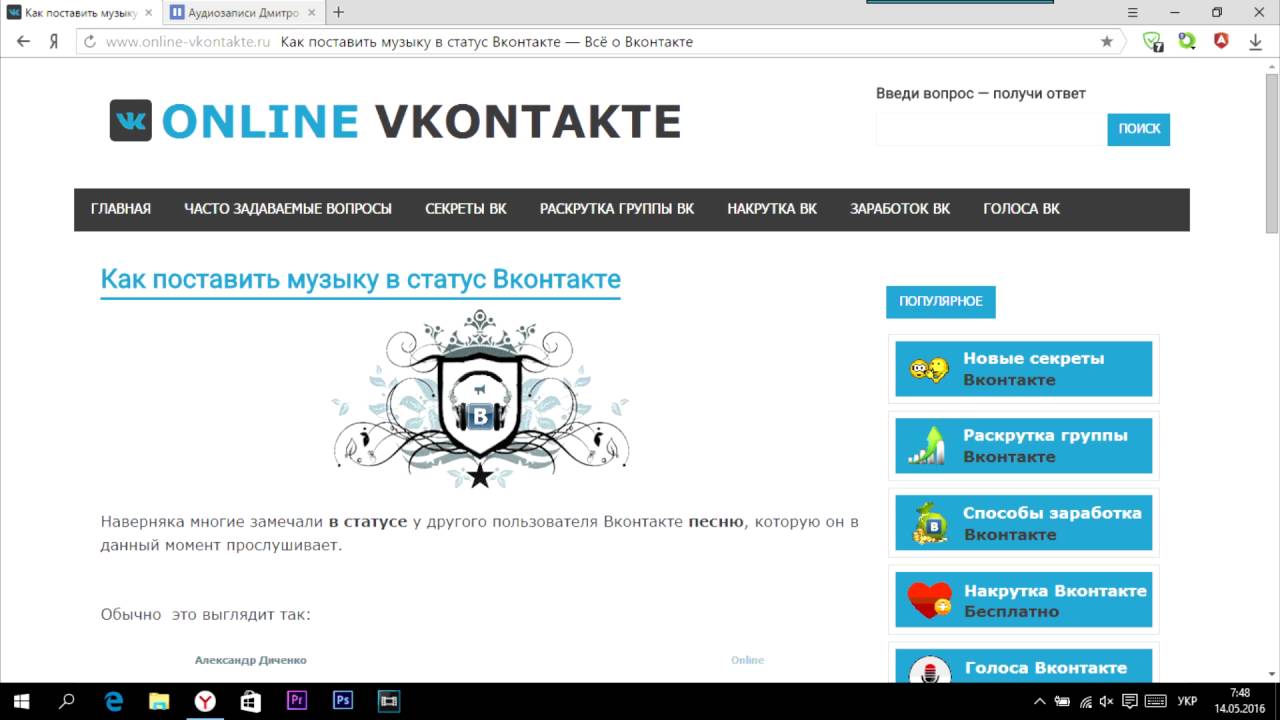This screenshot has width=1280, height=720.
Task: Open 'Новые секреты Вконтакте' banner
Action: click(1024, 369)
